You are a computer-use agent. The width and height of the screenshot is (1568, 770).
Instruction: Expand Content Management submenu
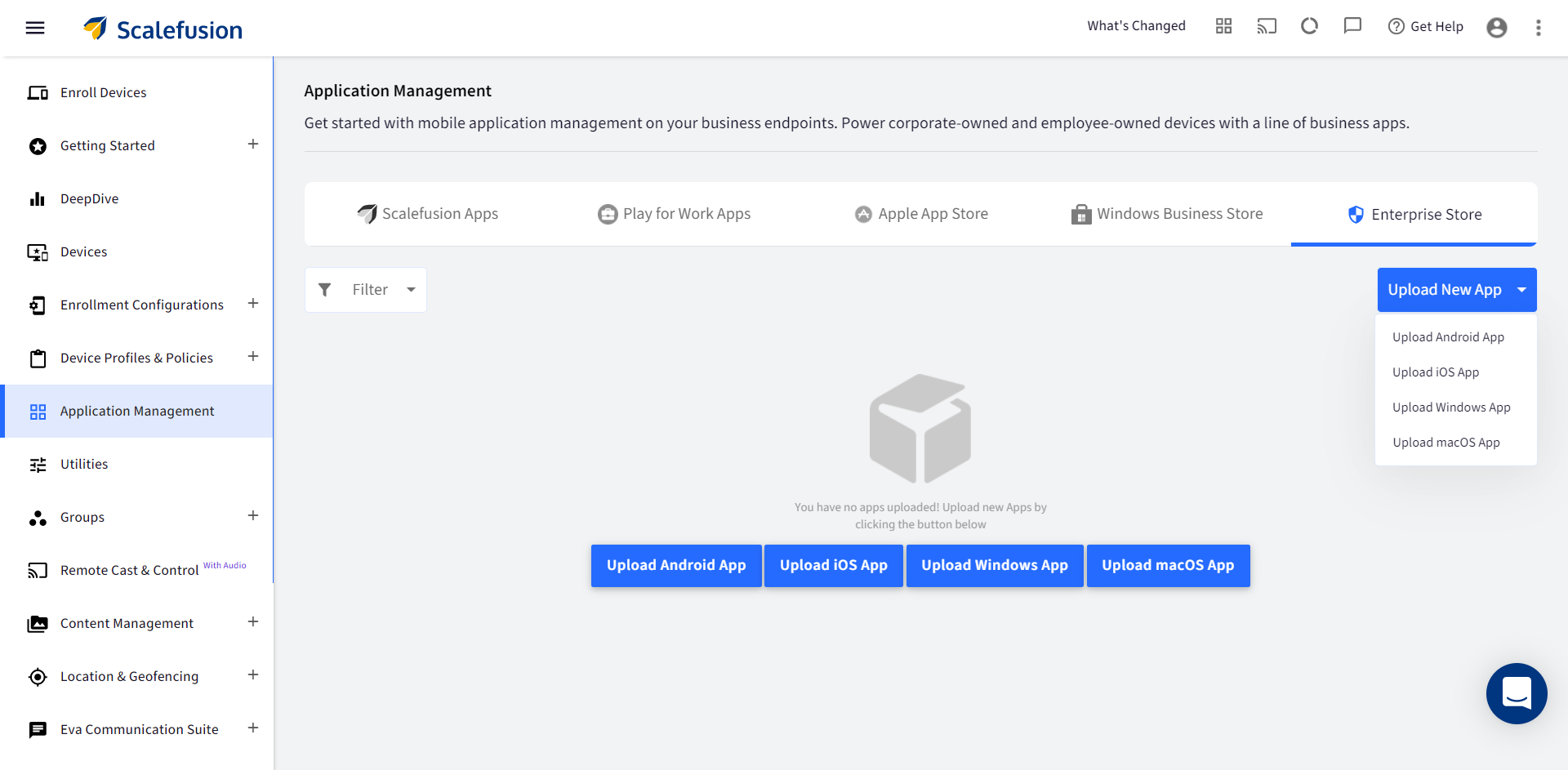(x=253, y=622)
